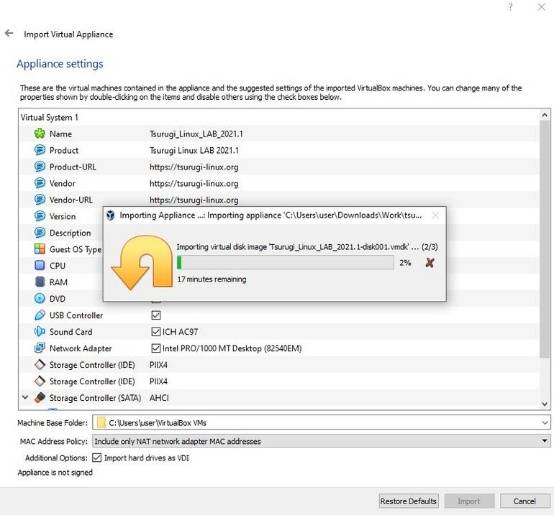Viewport: 554px width, 516px height.
Task: Click the import progress bar
Action: point(285,263)
